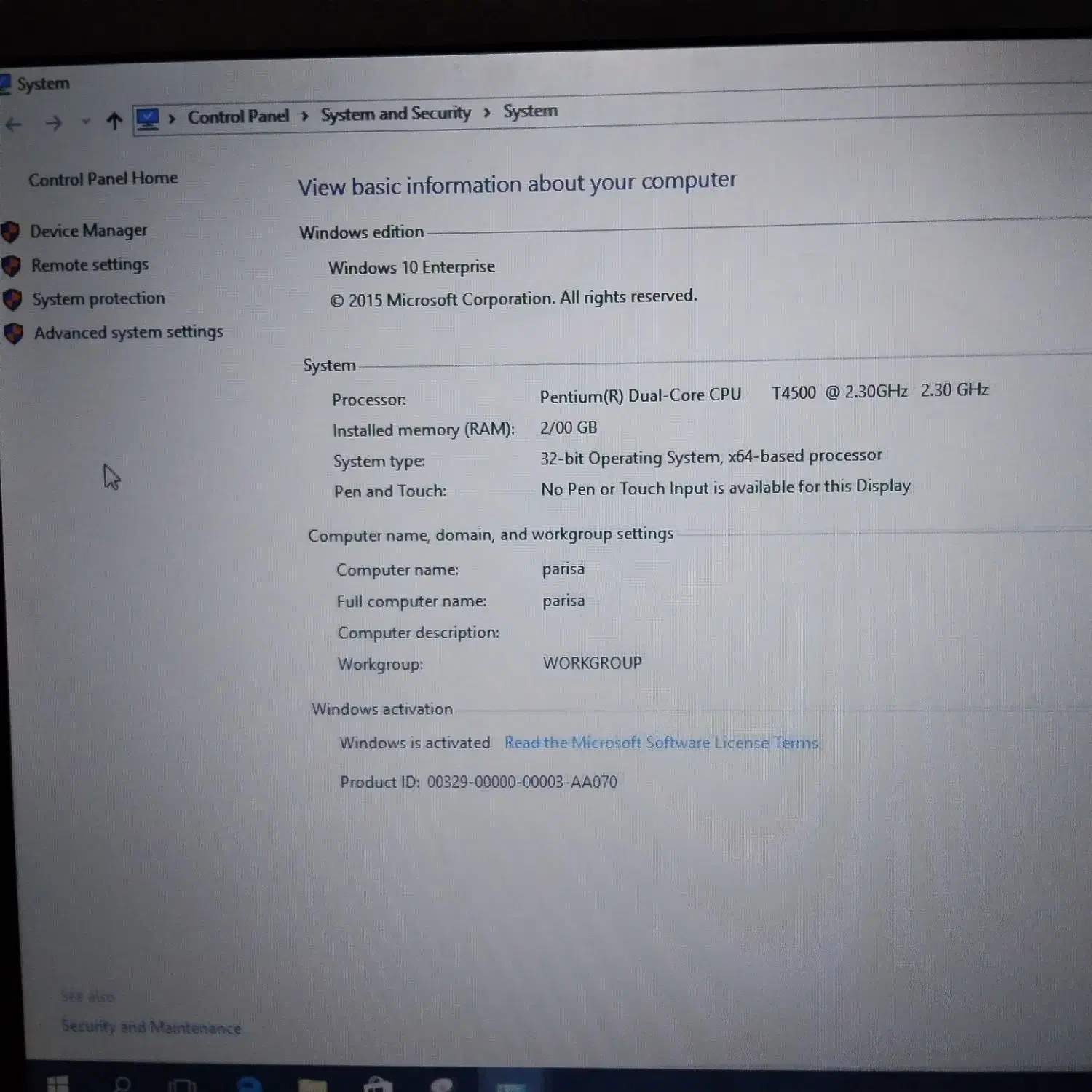Image resolution: width=1092 pixels, height=1092 pixels.
Task: Click the '2/00 GB' installed memory value
Action: (x=569, y=428)
